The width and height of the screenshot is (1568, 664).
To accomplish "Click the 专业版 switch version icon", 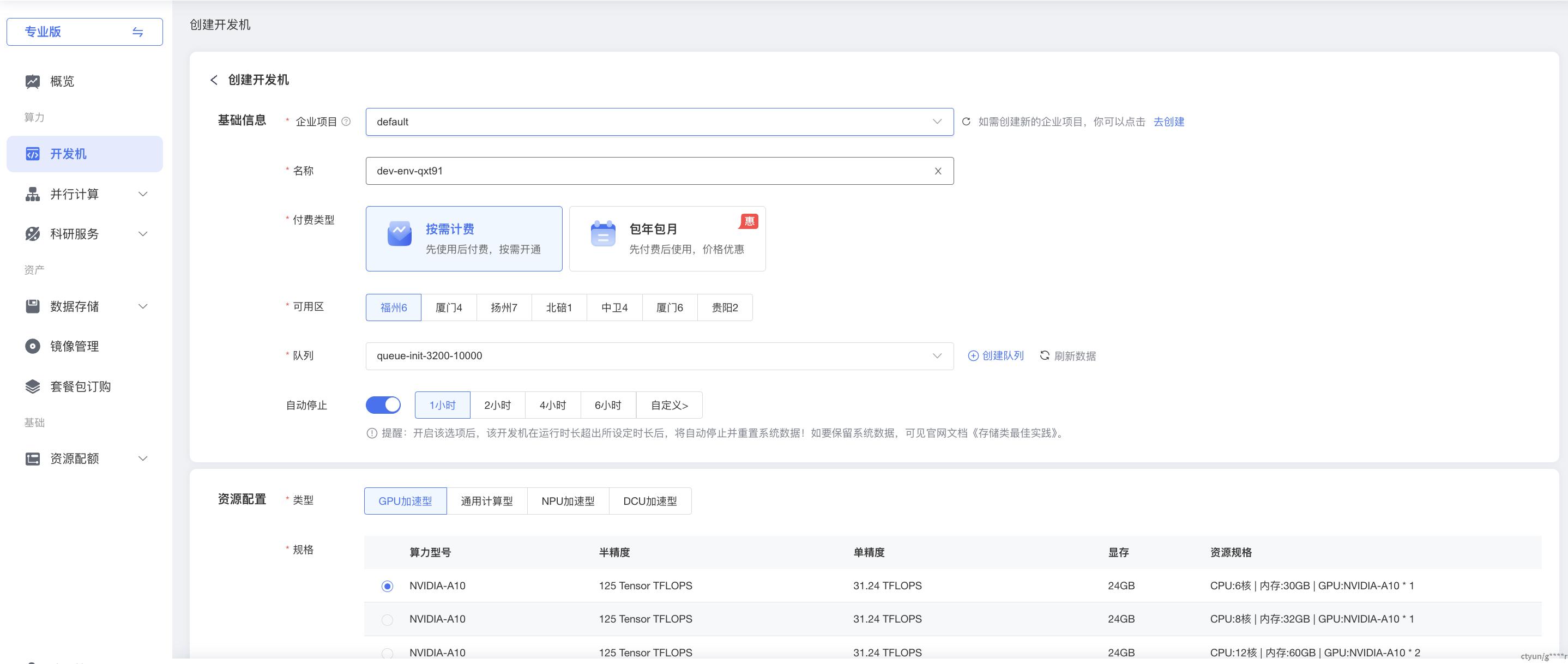I will click(x=138, y=32).
